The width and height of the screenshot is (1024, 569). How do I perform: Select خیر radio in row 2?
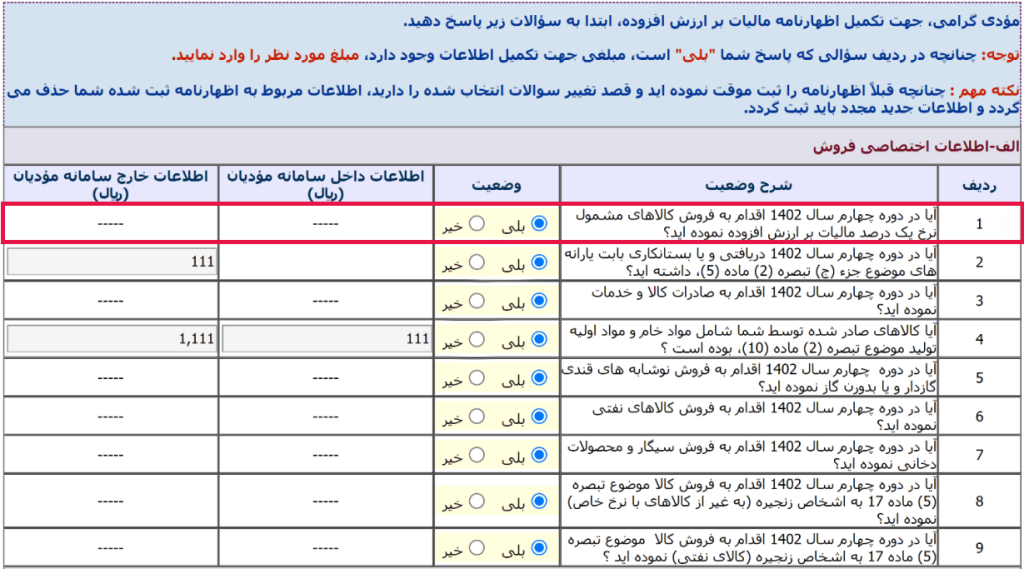point(477,262)
